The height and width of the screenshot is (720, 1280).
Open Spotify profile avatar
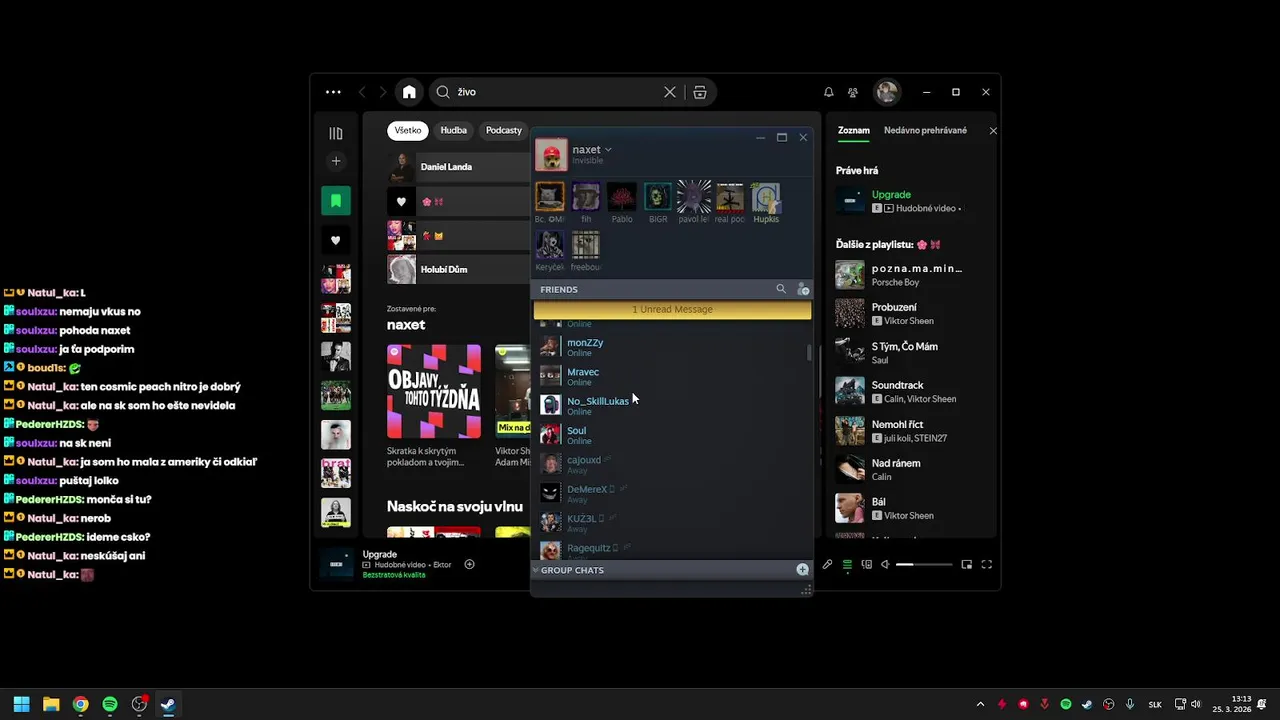[x=887, y=92]
